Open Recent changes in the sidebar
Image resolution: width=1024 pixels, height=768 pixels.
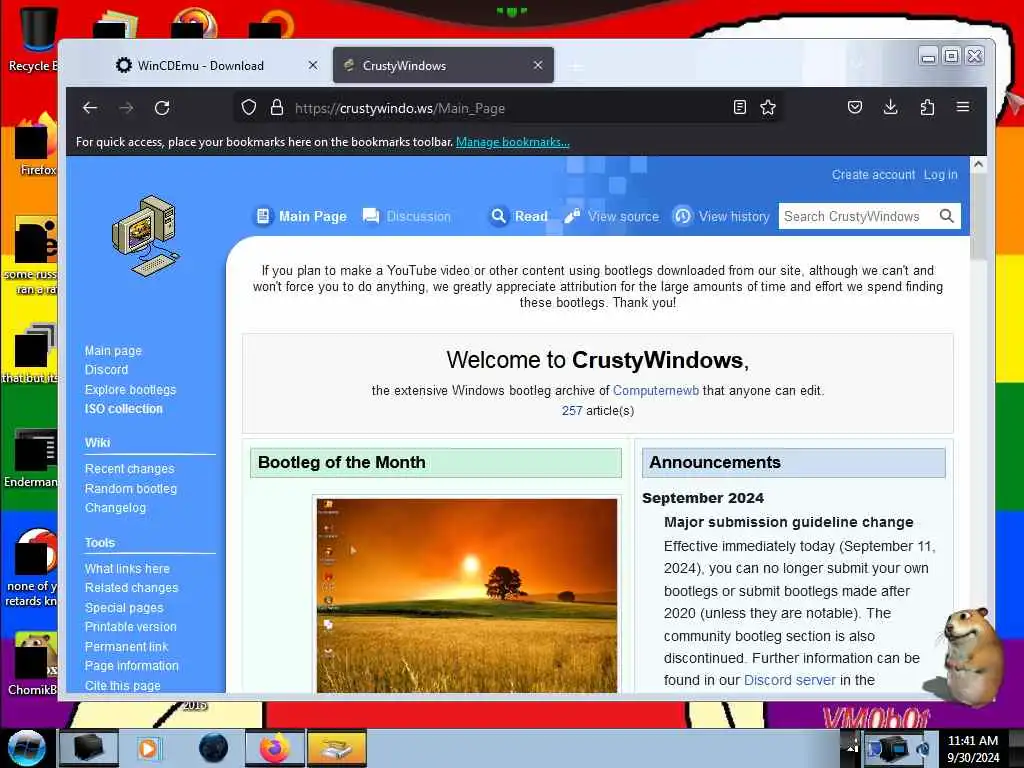(x=129, y=469)
